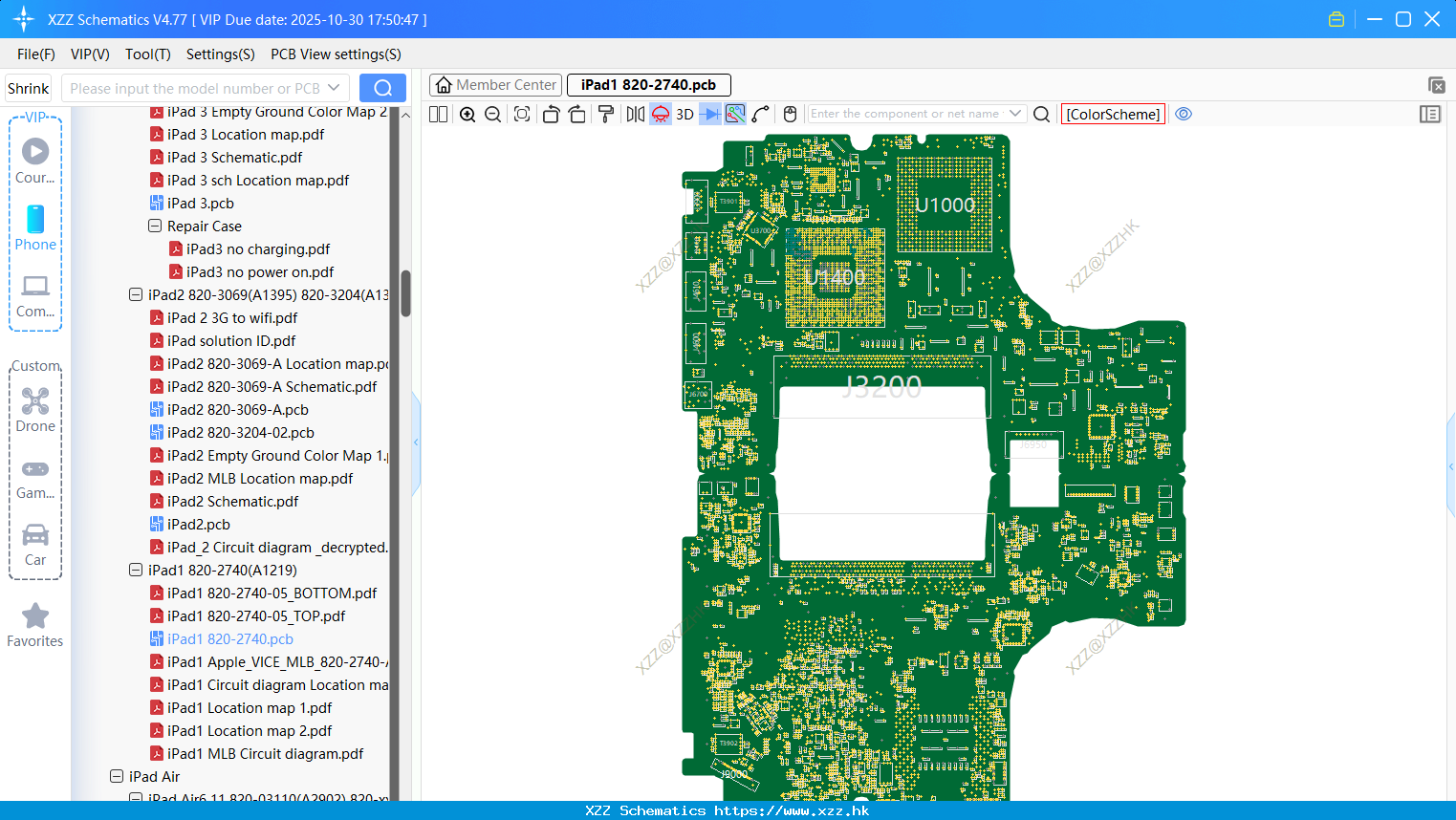Select Drone category in sidebar
Screen dimensions: 1456x820
[x=35, y=410]
